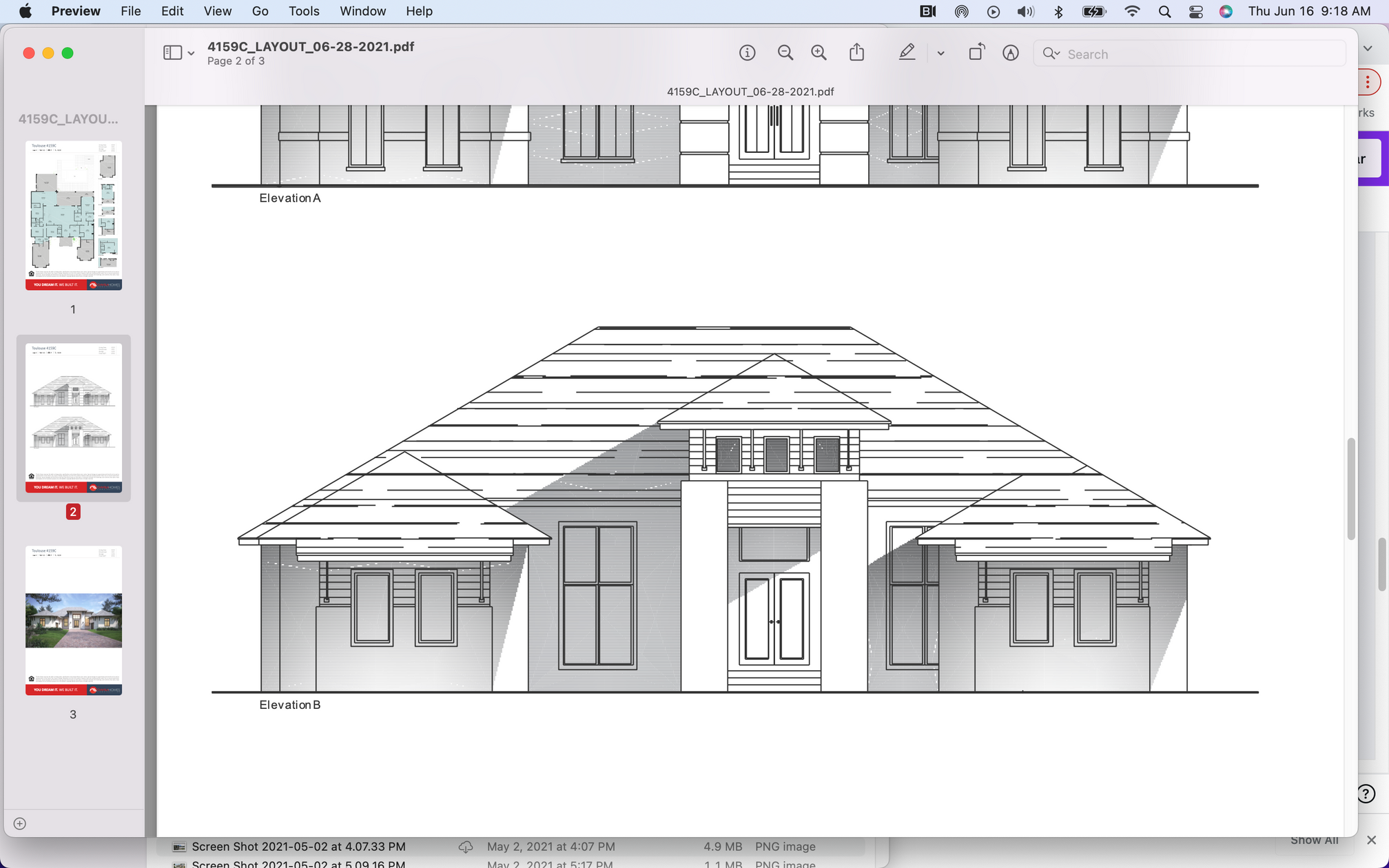Open the Tools menu
The image size is (1389, 868).
pyautogui.click(x=303, y=11)
